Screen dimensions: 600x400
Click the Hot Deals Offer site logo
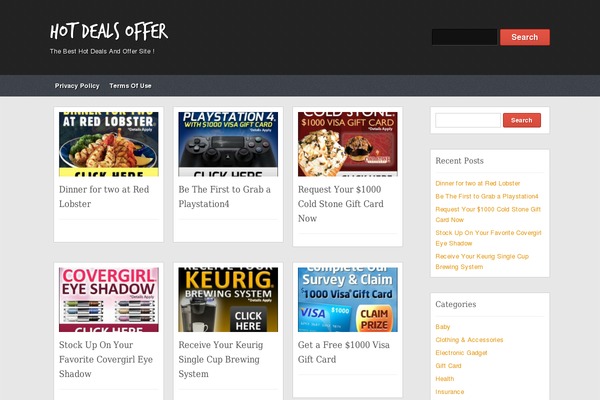109,31
